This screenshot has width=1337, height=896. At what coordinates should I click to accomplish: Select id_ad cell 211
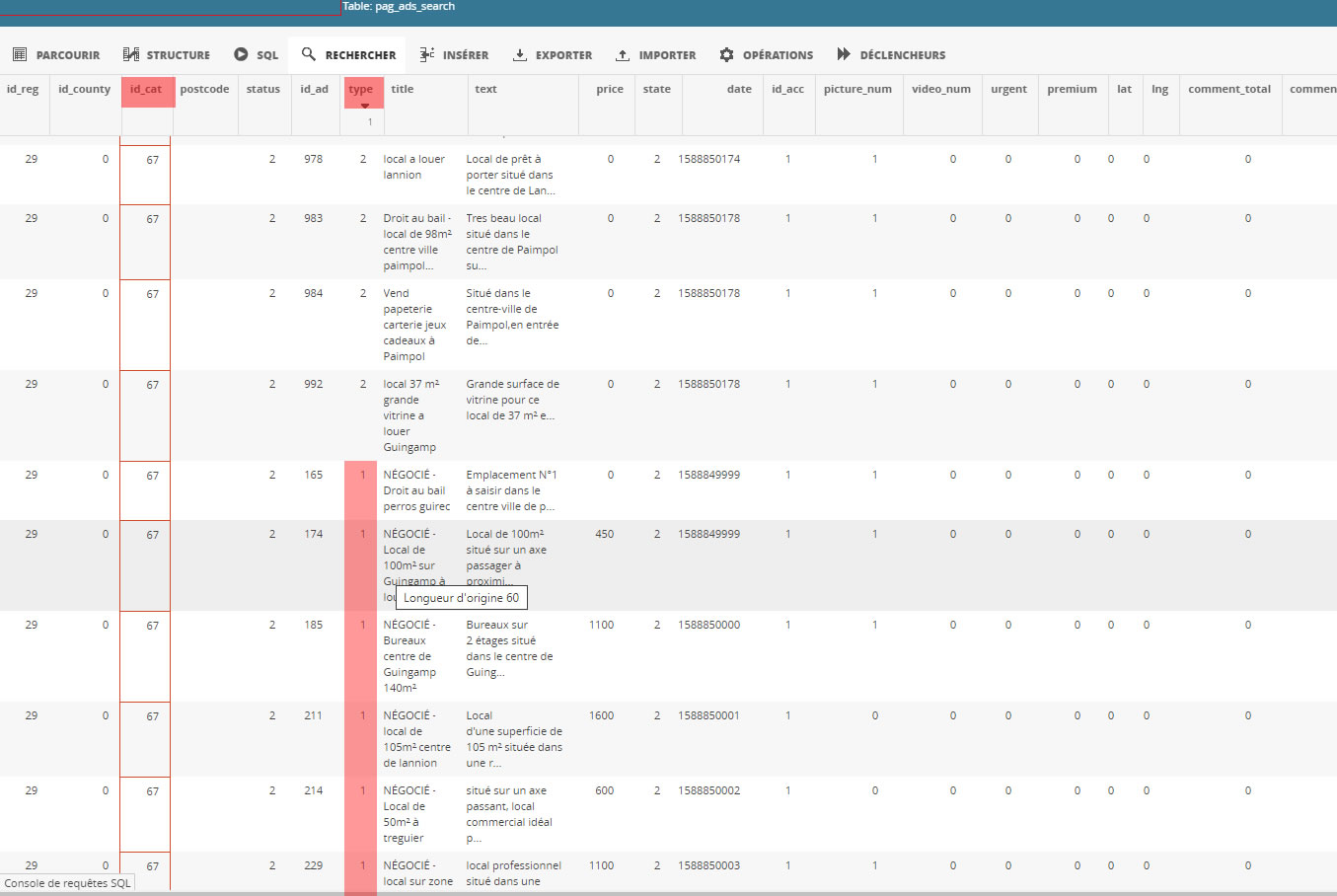tap(313, 715)
